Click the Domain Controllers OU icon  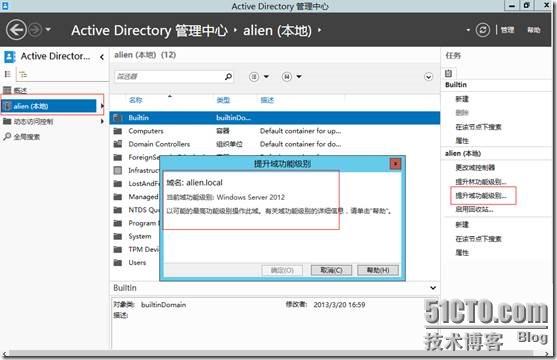point(118,144)
